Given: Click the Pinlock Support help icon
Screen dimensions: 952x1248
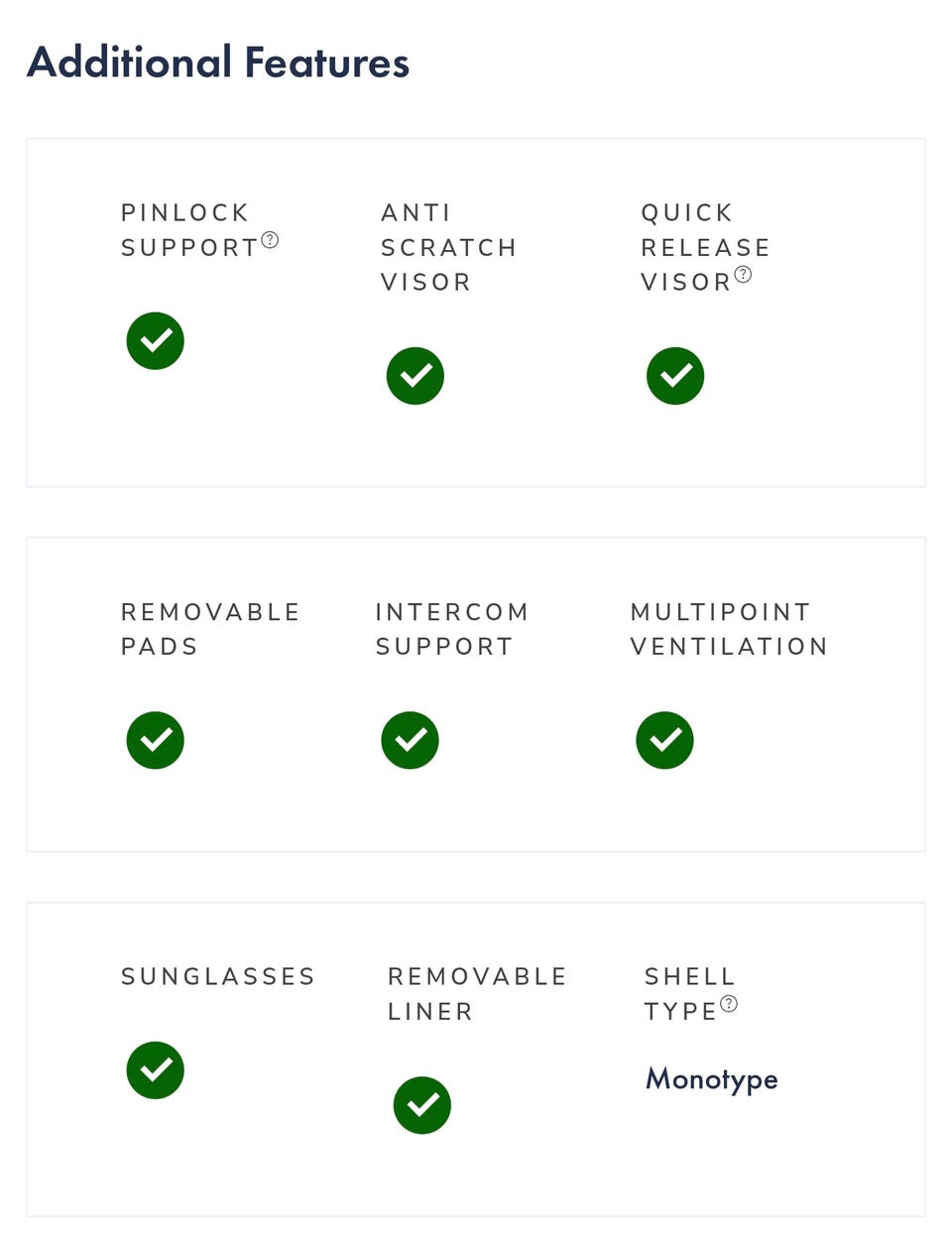Looking at the screenshot, I should coord(270,240).
